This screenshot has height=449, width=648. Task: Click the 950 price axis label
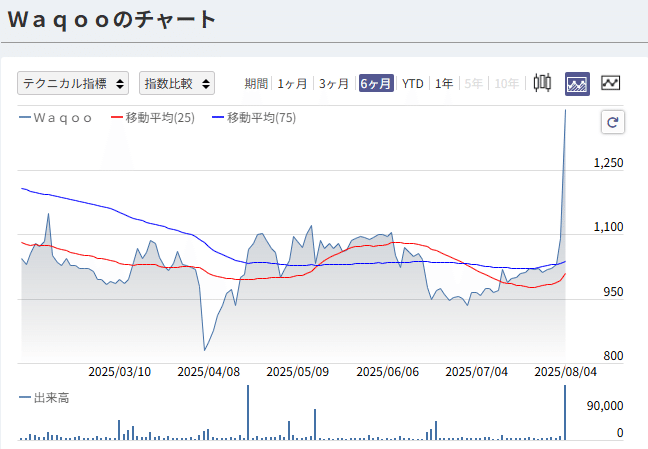click(x=613, y=292)
